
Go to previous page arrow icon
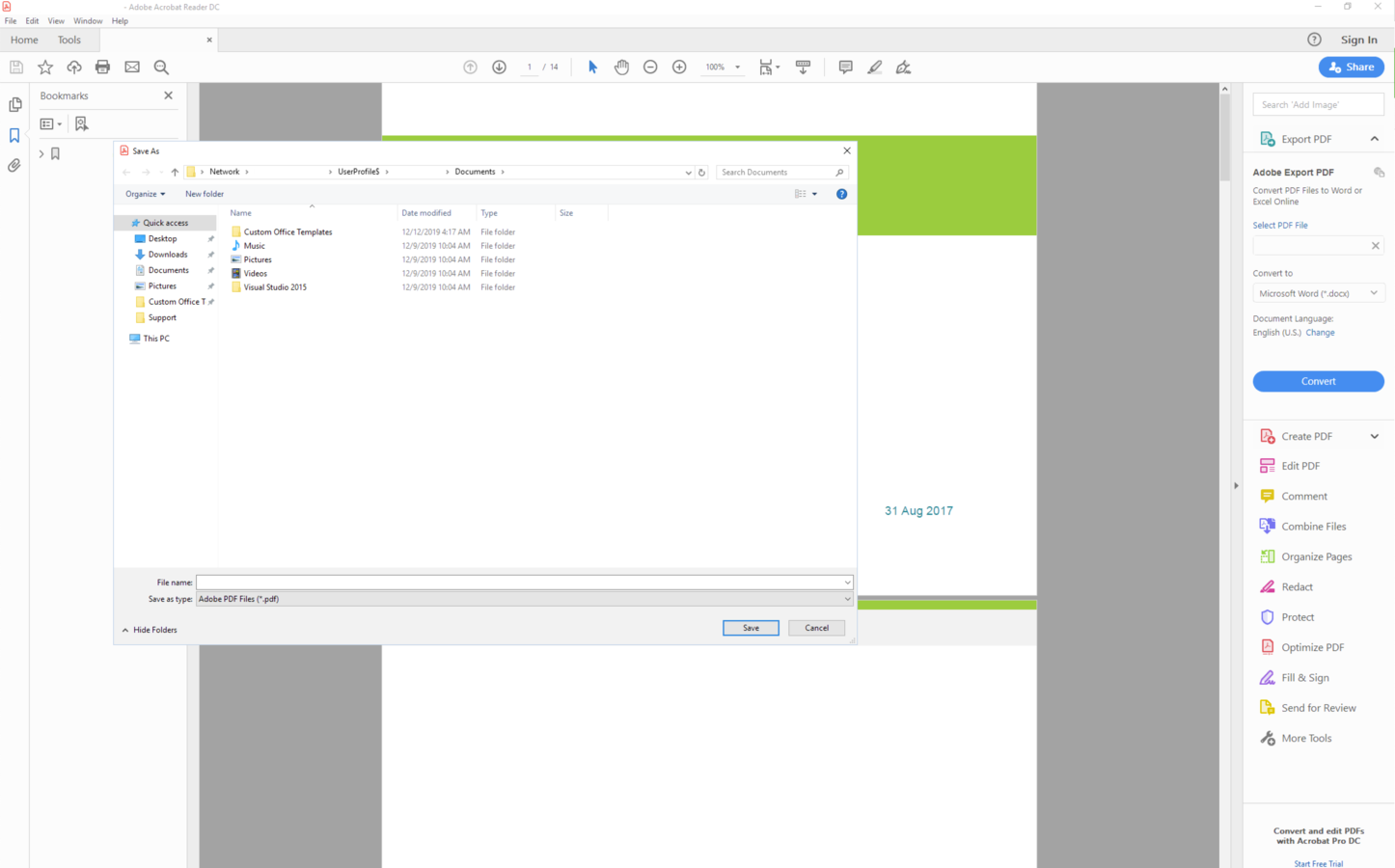point(470,67)
